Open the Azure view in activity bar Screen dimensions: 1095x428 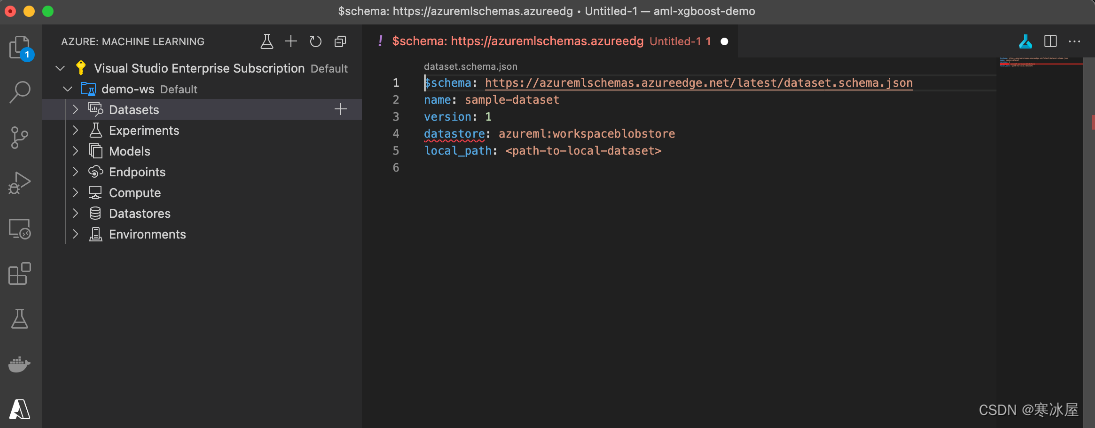[x=20, y=408]
